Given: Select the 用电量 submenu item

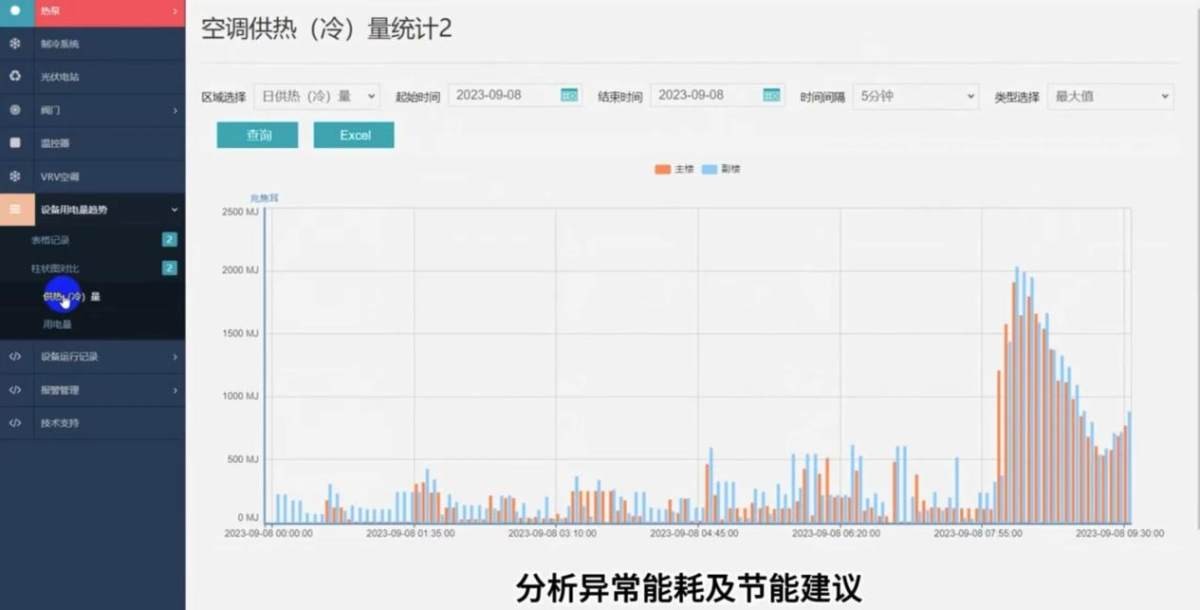Looking at the screenshot, I should (x=57, y=324).
